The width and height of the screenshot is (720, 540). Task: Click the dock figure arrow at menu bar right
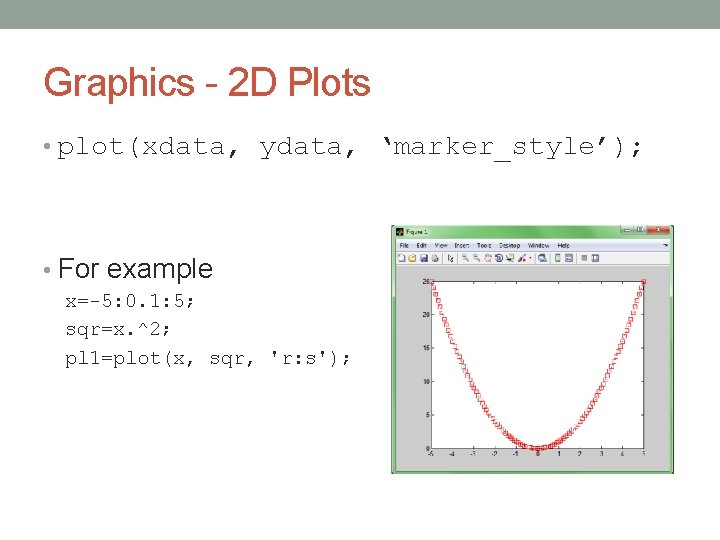665,245
